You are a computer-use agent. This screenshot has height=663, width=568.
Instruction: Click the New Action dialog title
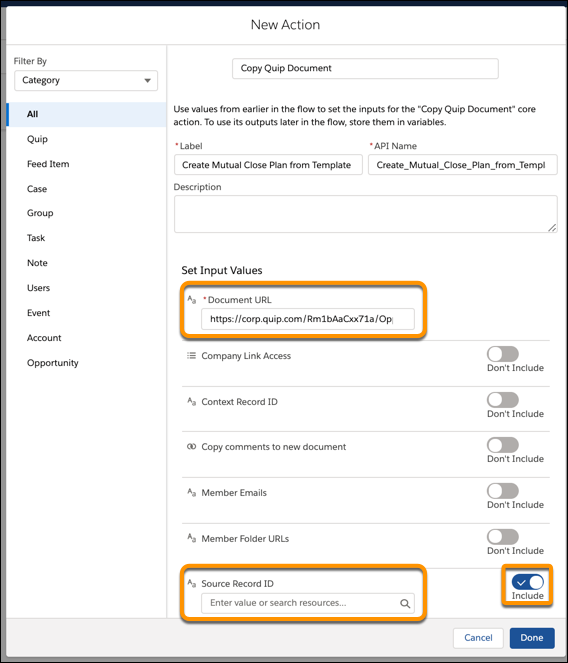click(285, 25)
